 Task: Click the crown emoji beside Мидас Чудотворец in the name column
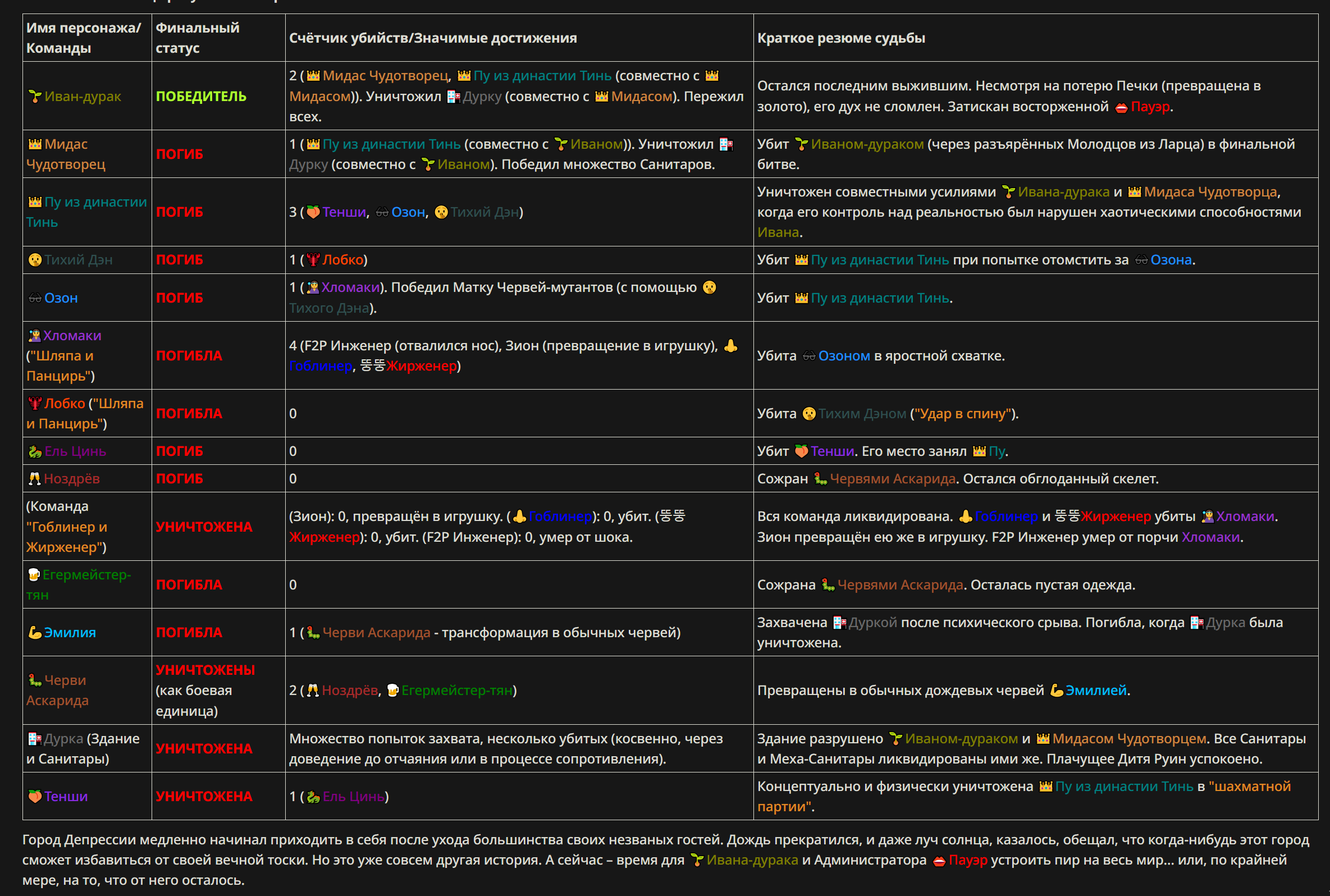35,144
